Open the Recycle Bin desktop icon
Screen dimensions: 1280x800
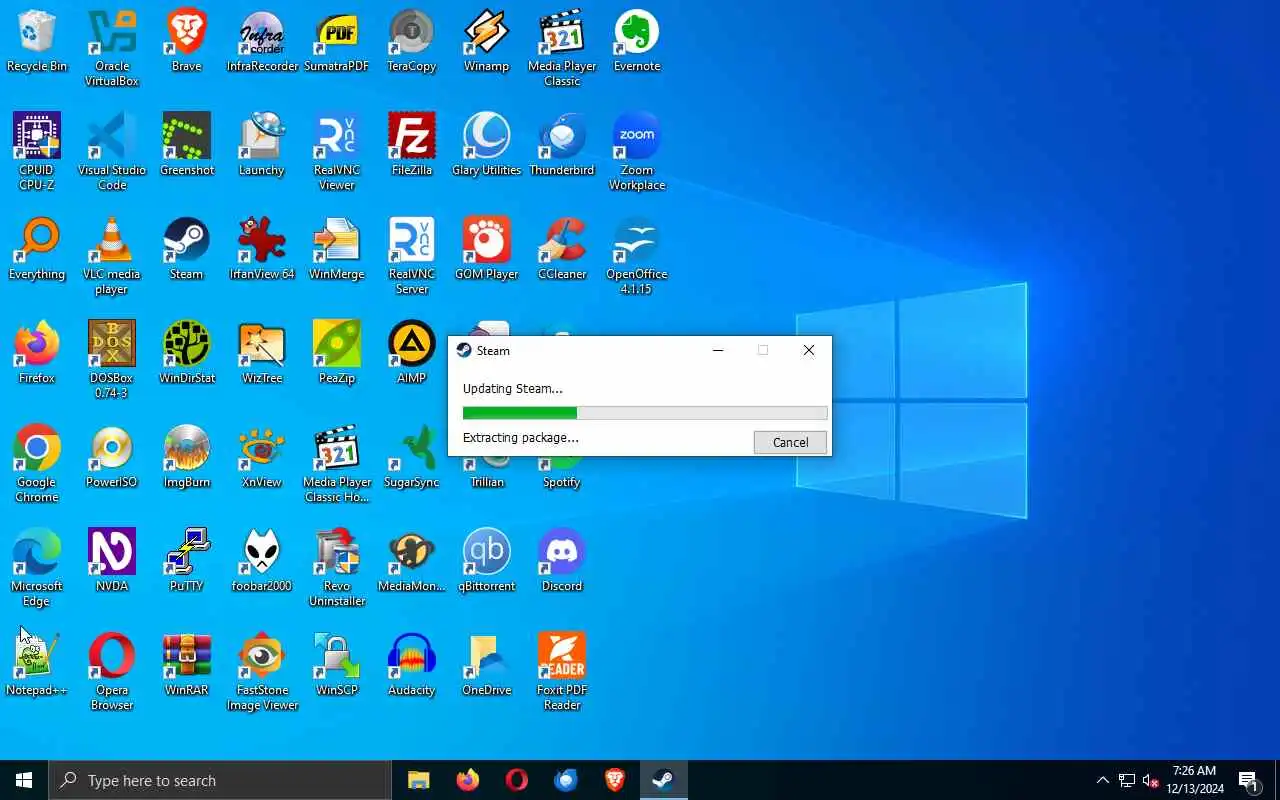pos(37,41)
